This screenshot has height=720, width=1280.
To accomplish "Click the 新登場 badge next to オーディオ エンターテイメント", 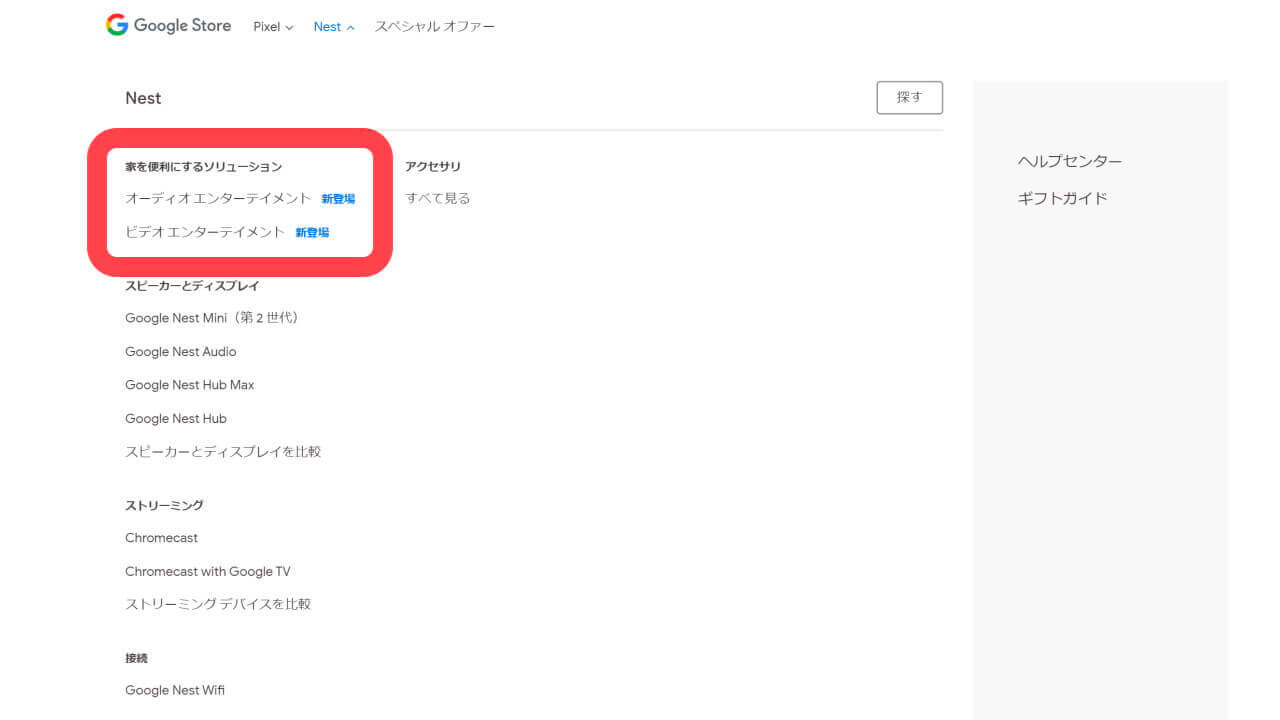I will (338, 198).
